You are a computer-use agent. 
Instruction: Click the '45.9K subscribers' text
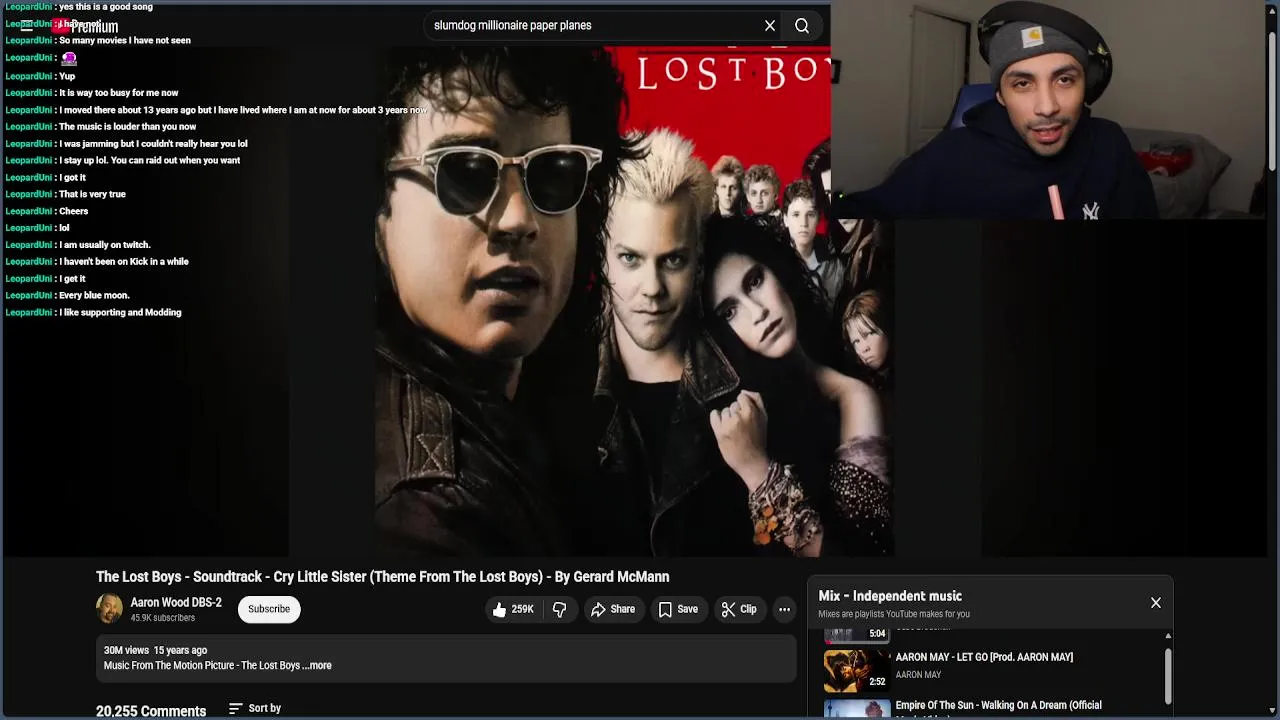[x=162, y=618]
